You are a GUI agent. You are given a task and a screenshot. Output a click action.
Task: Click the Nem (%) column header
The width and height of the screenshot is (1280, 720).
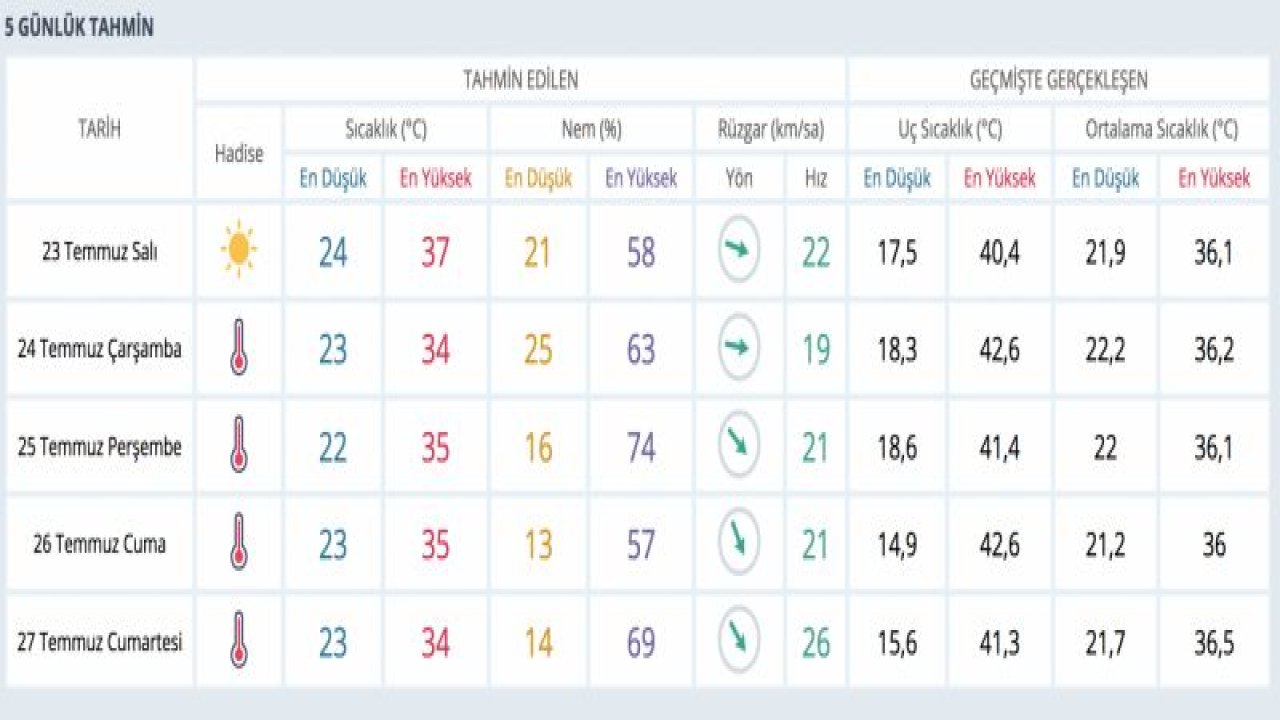point(590,129)
